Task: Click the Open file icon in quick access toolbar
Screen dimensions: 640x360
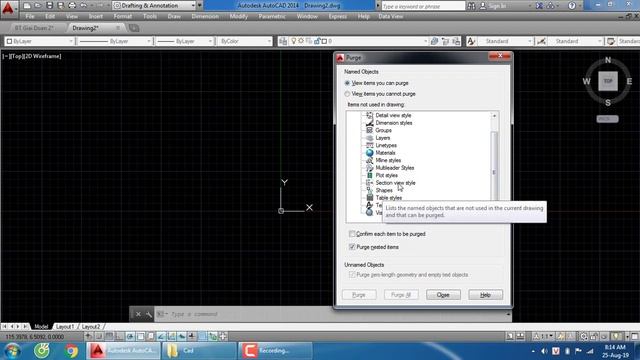Action: [x=38, y=6]
